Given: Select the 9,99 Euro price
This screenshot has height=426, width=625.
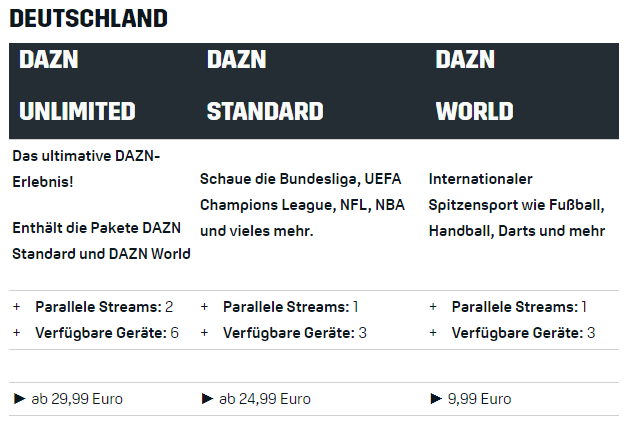Looking at the screenshot, I should click(x=479, y=399).
